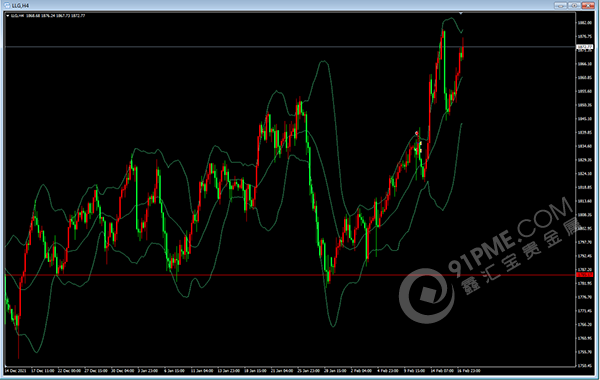Viewport: 600px width, 380px height.
Task: Click the 25 Jan 23:00 label on the time axis
Action: click(x=309, y=371)
